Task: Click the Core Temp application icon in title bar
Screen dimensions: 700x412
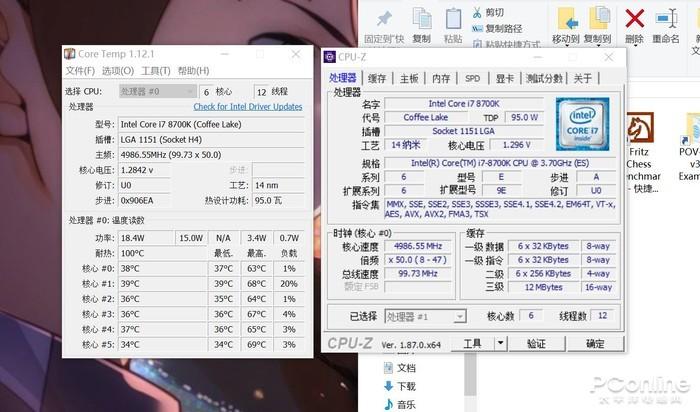Action: pyautogui.click(x=70, y=54)
